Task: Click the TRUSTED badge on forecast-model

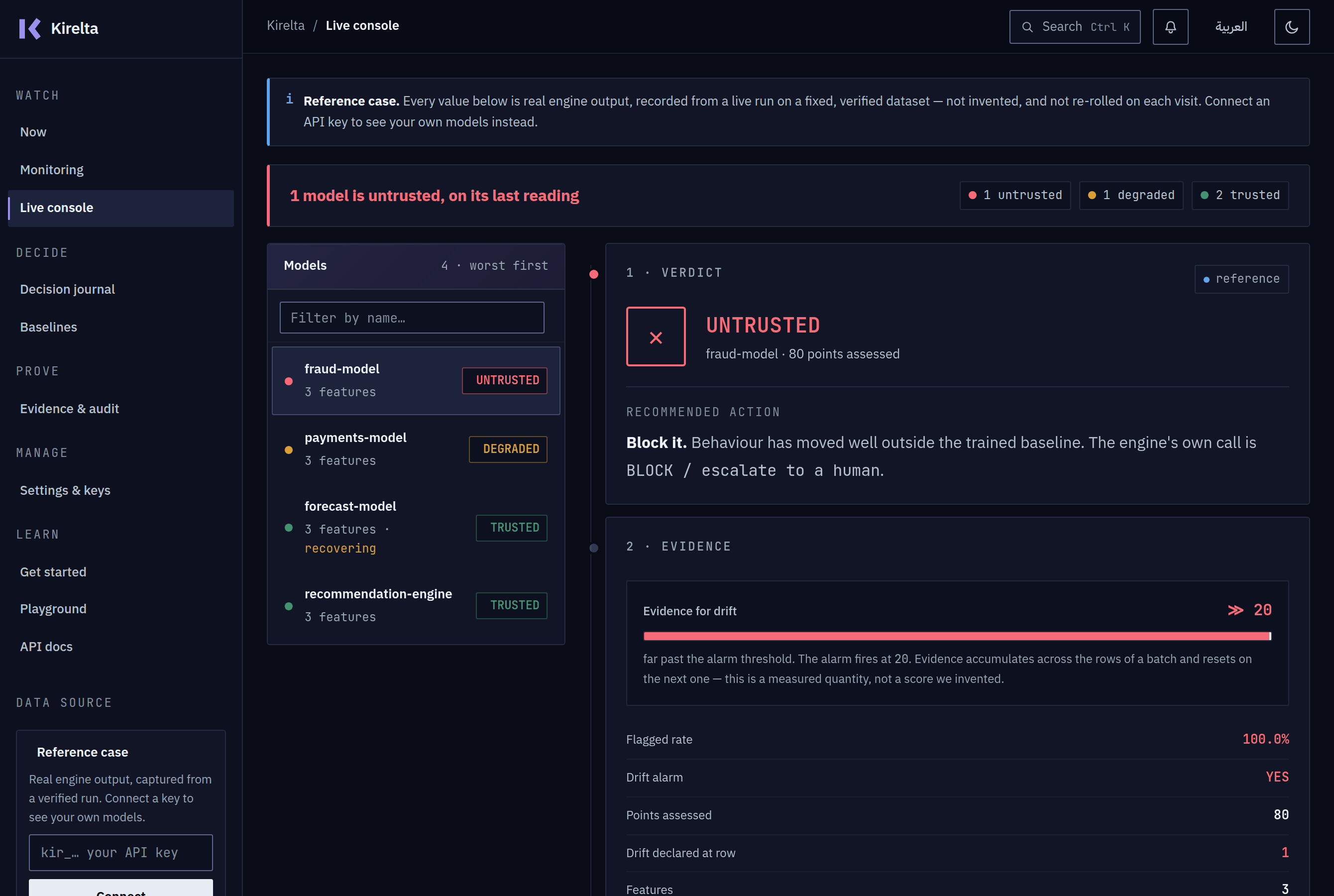Action: point(511,528)
